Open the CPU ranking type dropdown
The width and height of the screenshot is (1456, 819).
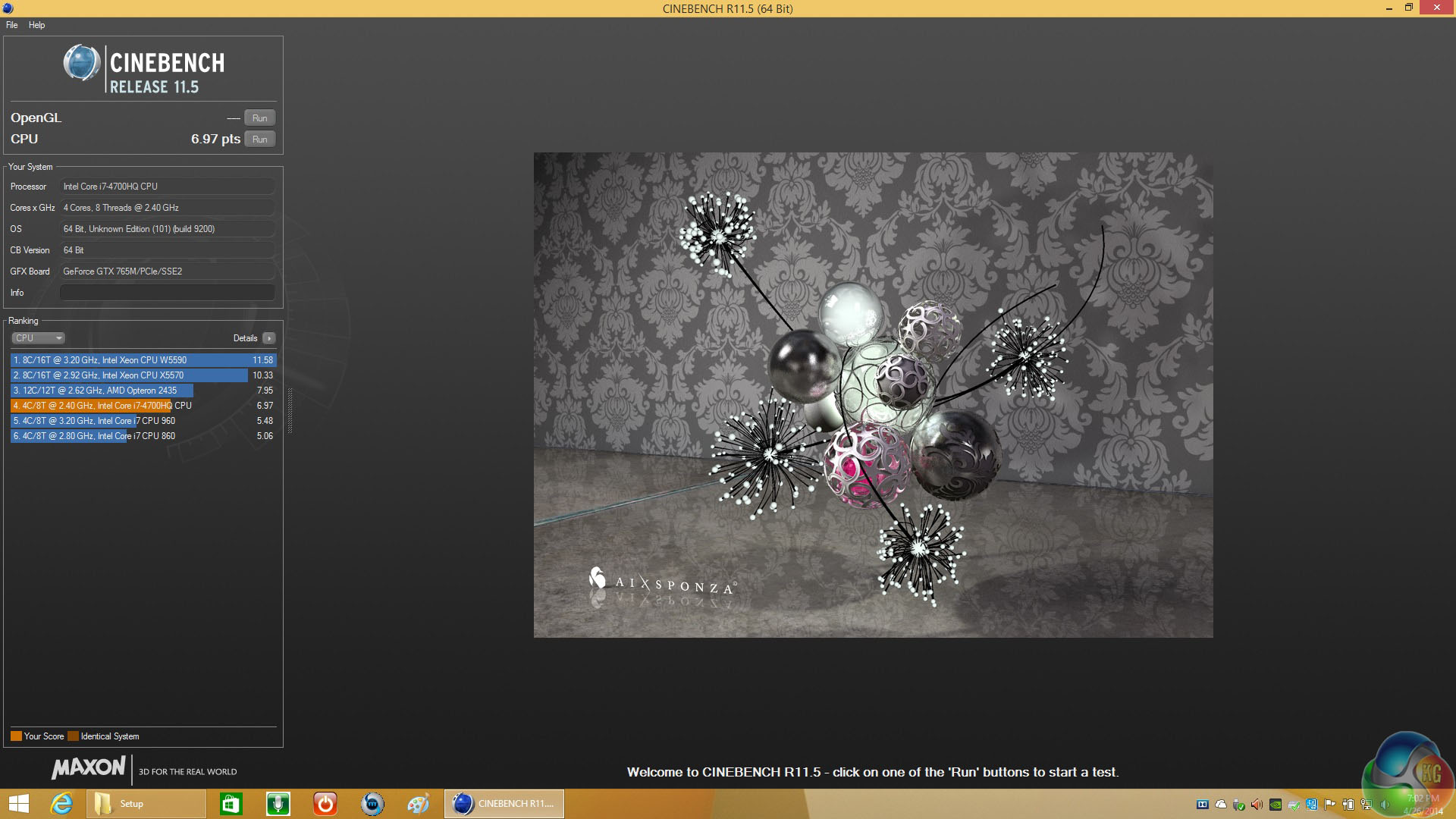tap(38, 338)
